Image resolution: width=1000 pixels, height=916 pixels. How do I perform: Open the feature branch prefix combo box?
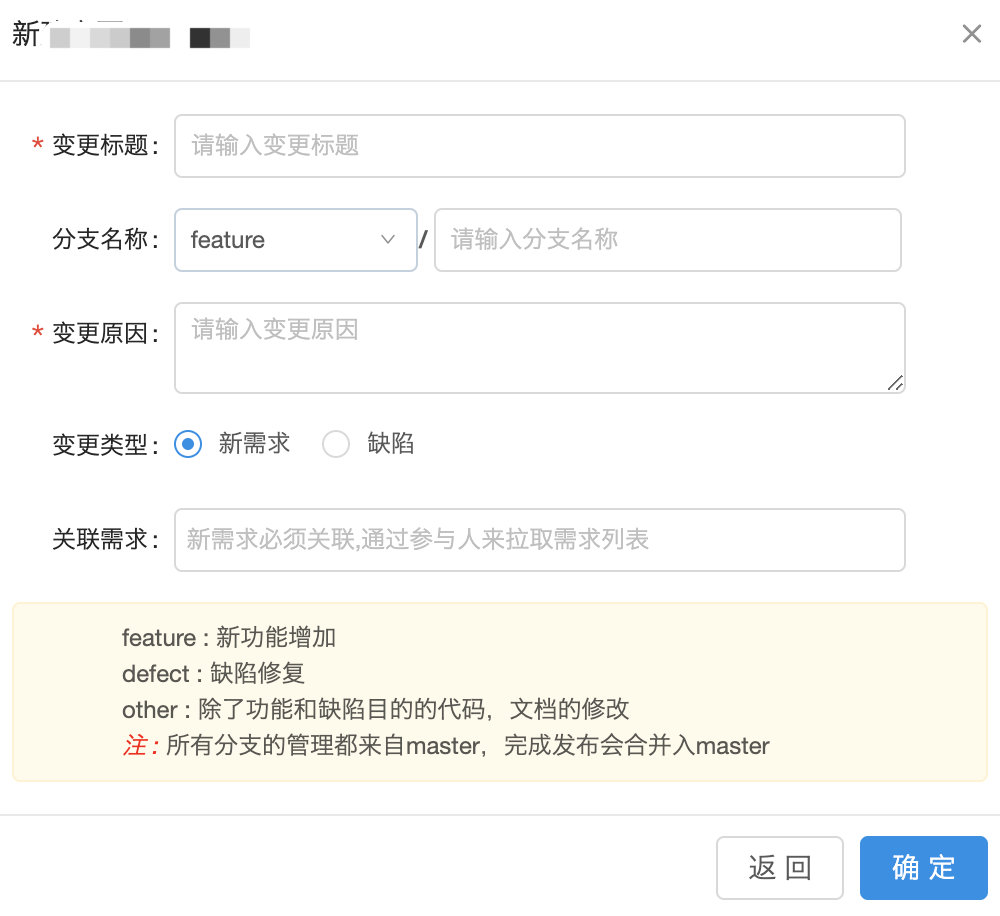[295, 240]
